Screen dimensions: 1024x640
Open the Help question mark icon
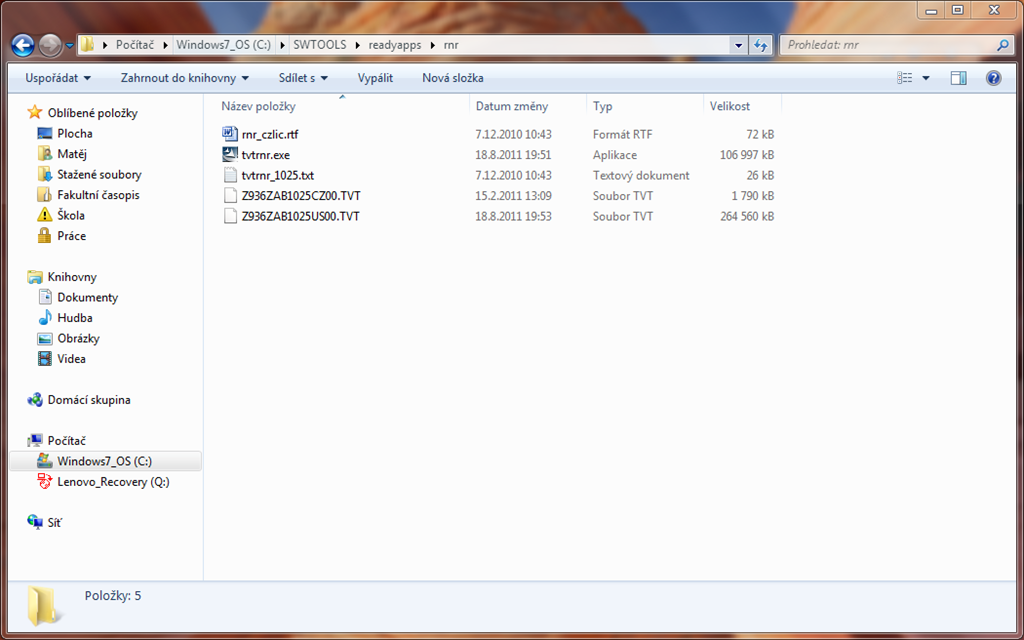click(993, 78)
